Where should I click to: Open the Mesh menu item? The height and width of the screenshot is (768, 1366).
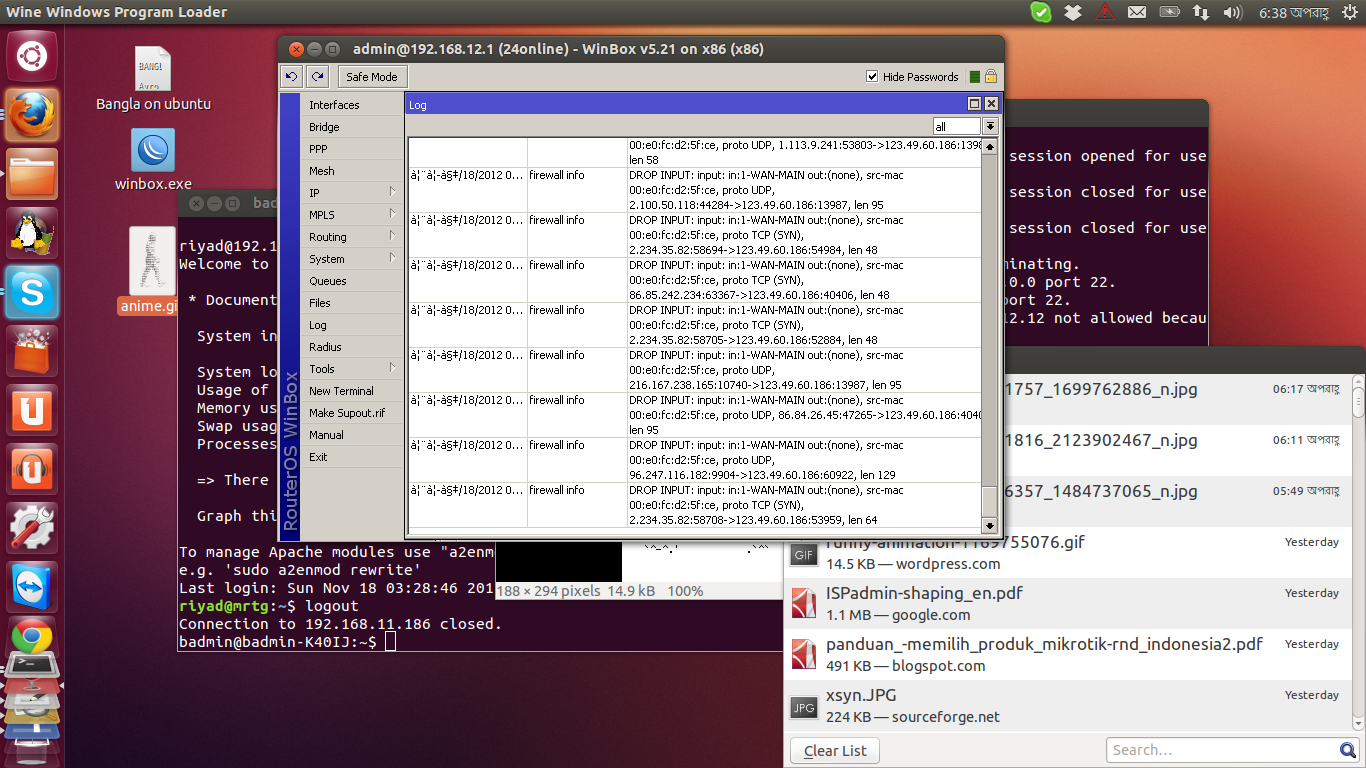(352, 171)
